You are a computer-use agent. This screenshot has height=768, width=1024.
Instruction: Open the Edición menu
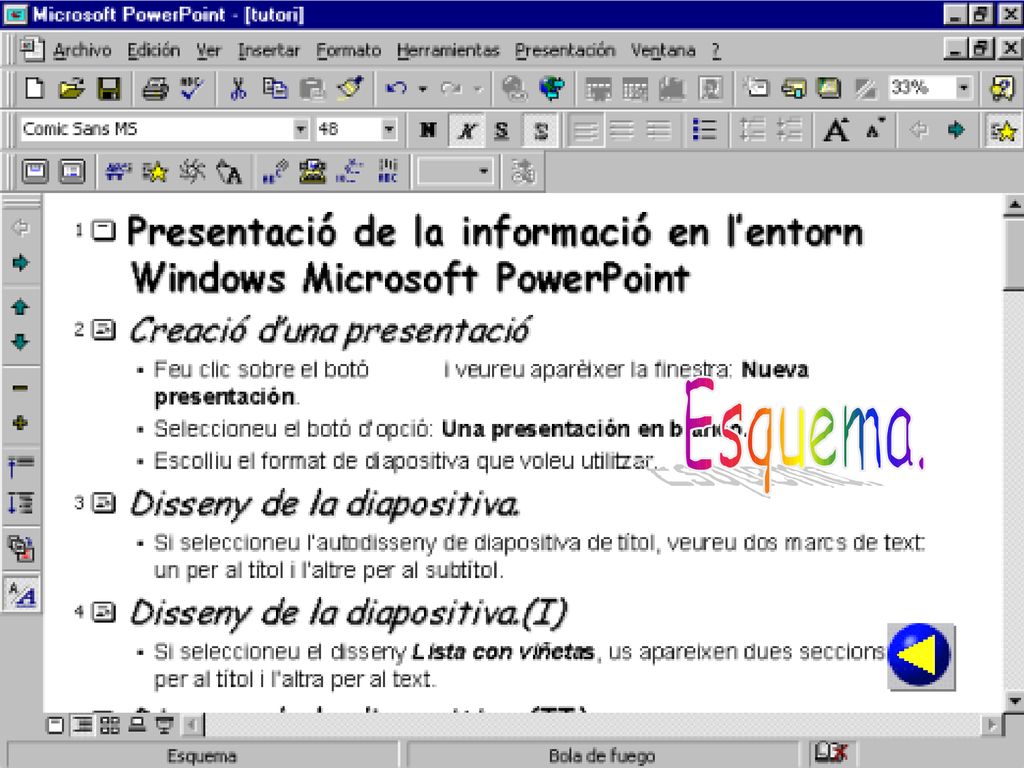point(153,50)
